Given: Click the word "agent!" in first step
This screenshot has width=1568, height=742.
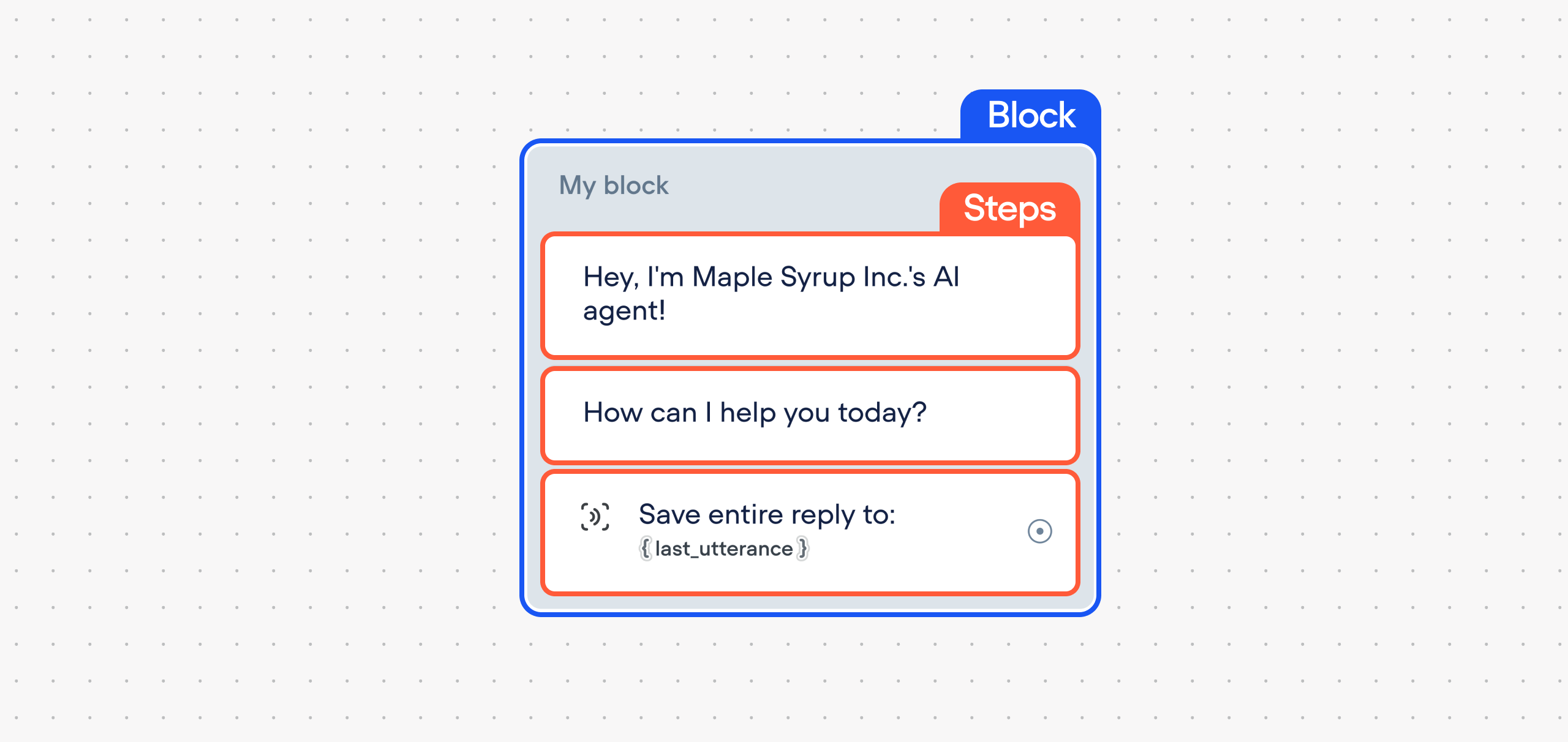Looking at the screenshot, I should pyautogui.click(x=624, y=311).
